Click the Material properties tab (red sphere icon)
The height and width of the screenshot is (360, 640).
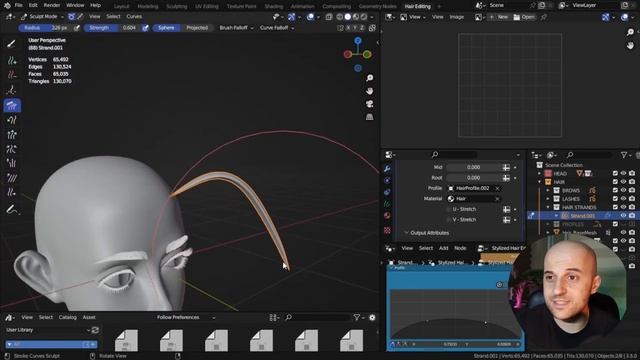point(387,216)
